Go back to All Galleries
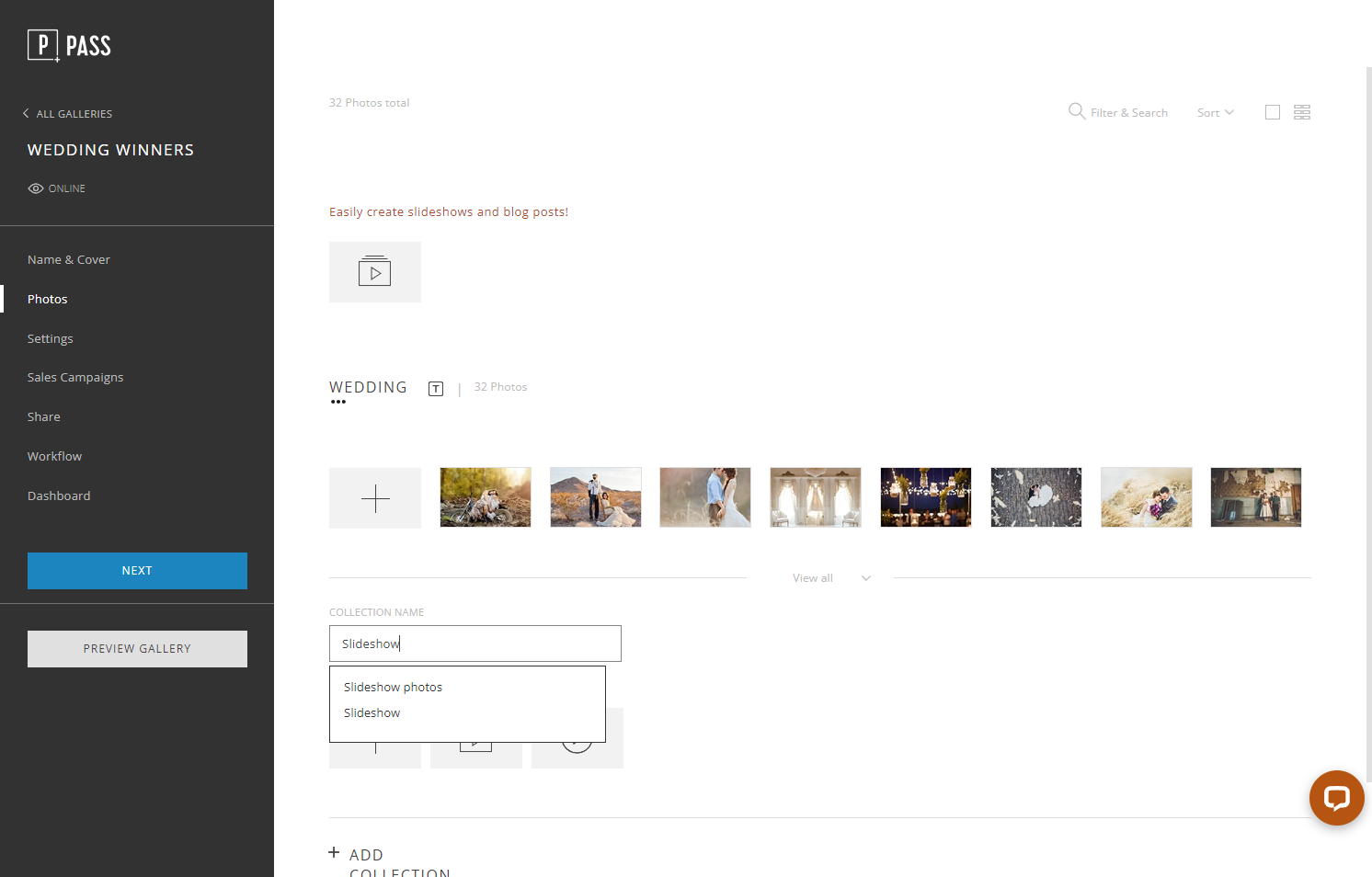 point(67,114)
